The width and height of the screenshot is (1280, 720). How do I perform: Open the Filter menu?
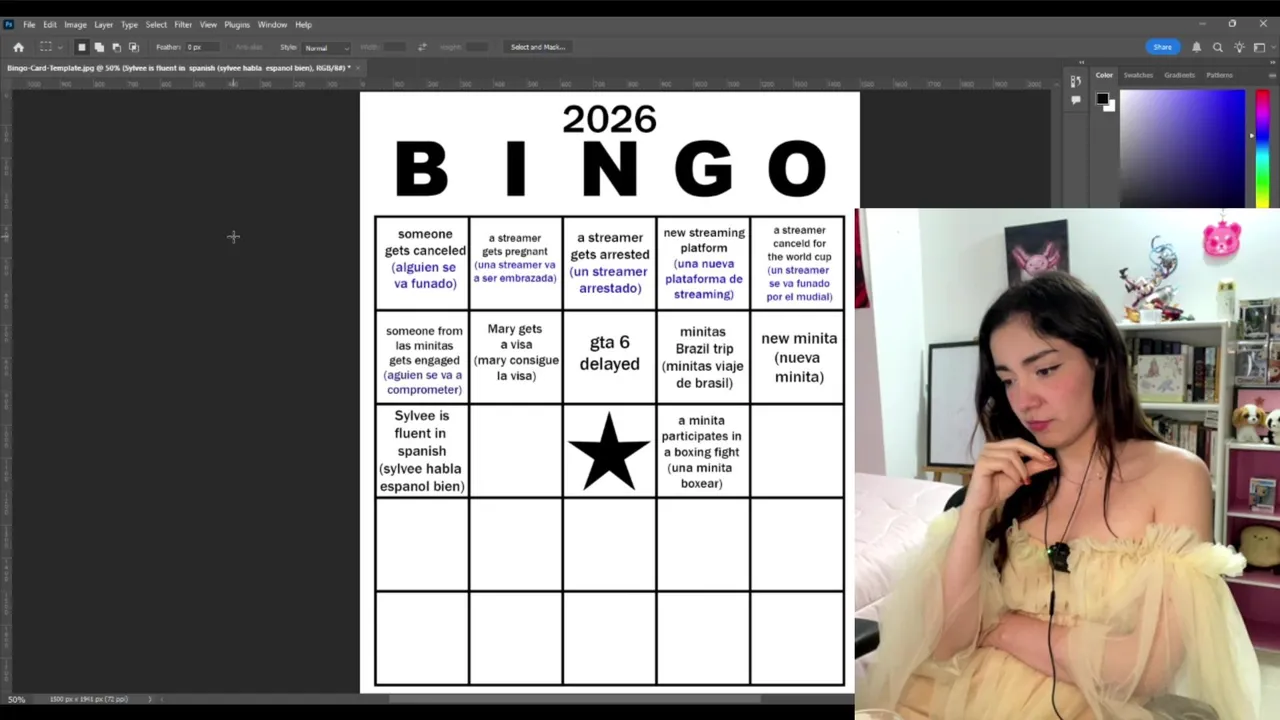click(183, 24)
